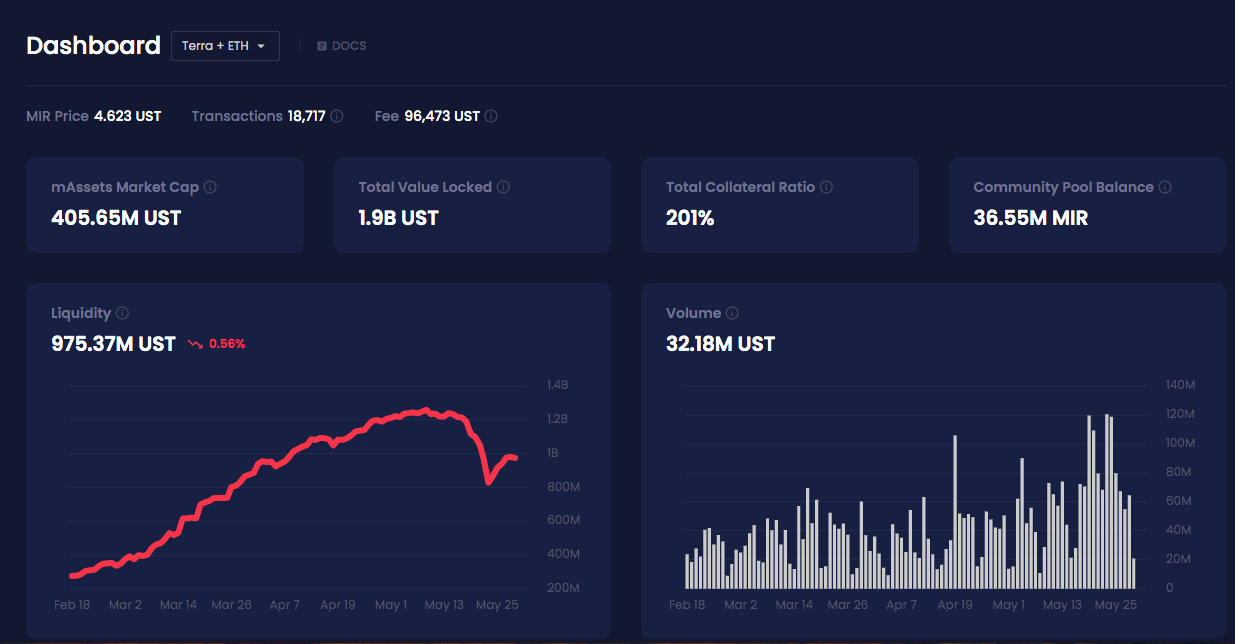Open the Terra + ETH network dropdown

tap(225, 46)
